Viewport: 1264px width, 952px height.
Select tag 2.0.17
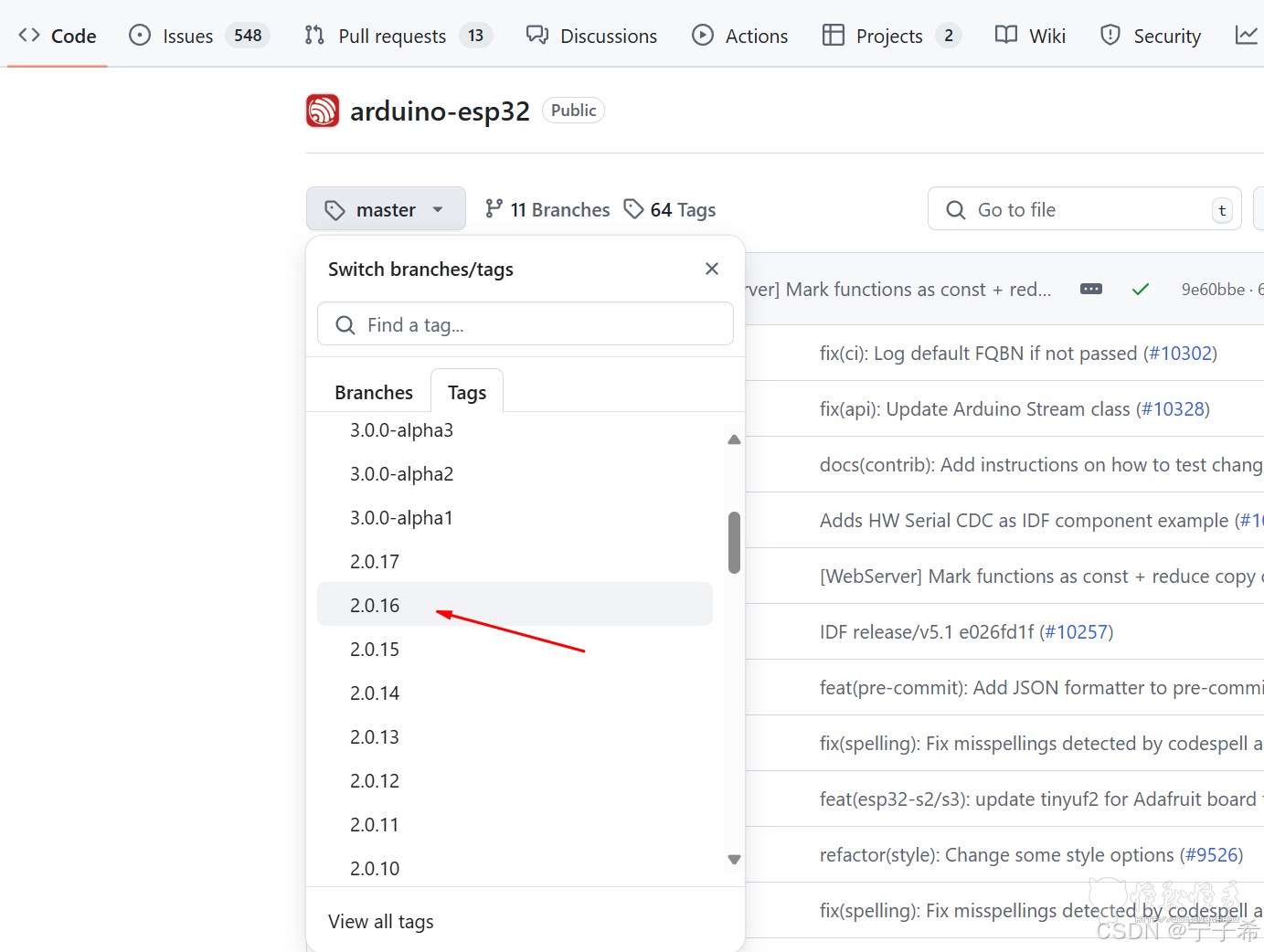[x=515, y=562]
